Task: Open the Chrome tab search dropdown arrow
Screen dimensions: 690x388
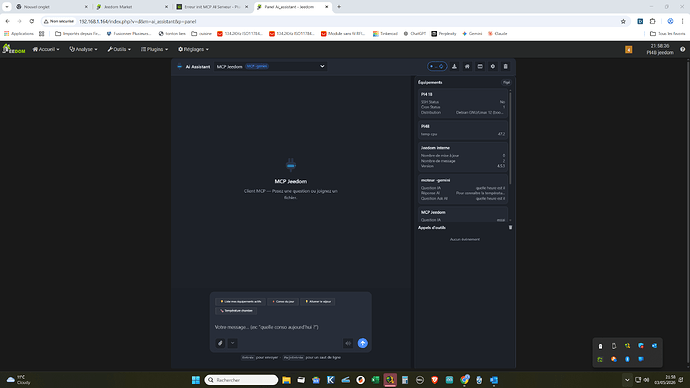Action: point(7,7)
